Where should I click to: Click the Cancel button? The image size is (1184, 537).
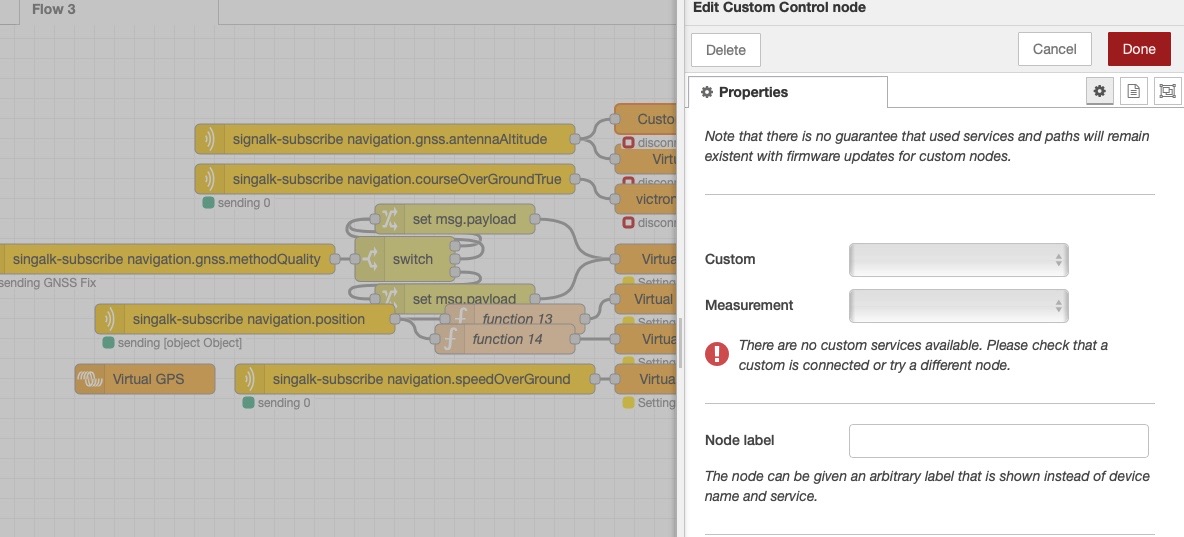pyautogui.click(x=1054, y=49)
